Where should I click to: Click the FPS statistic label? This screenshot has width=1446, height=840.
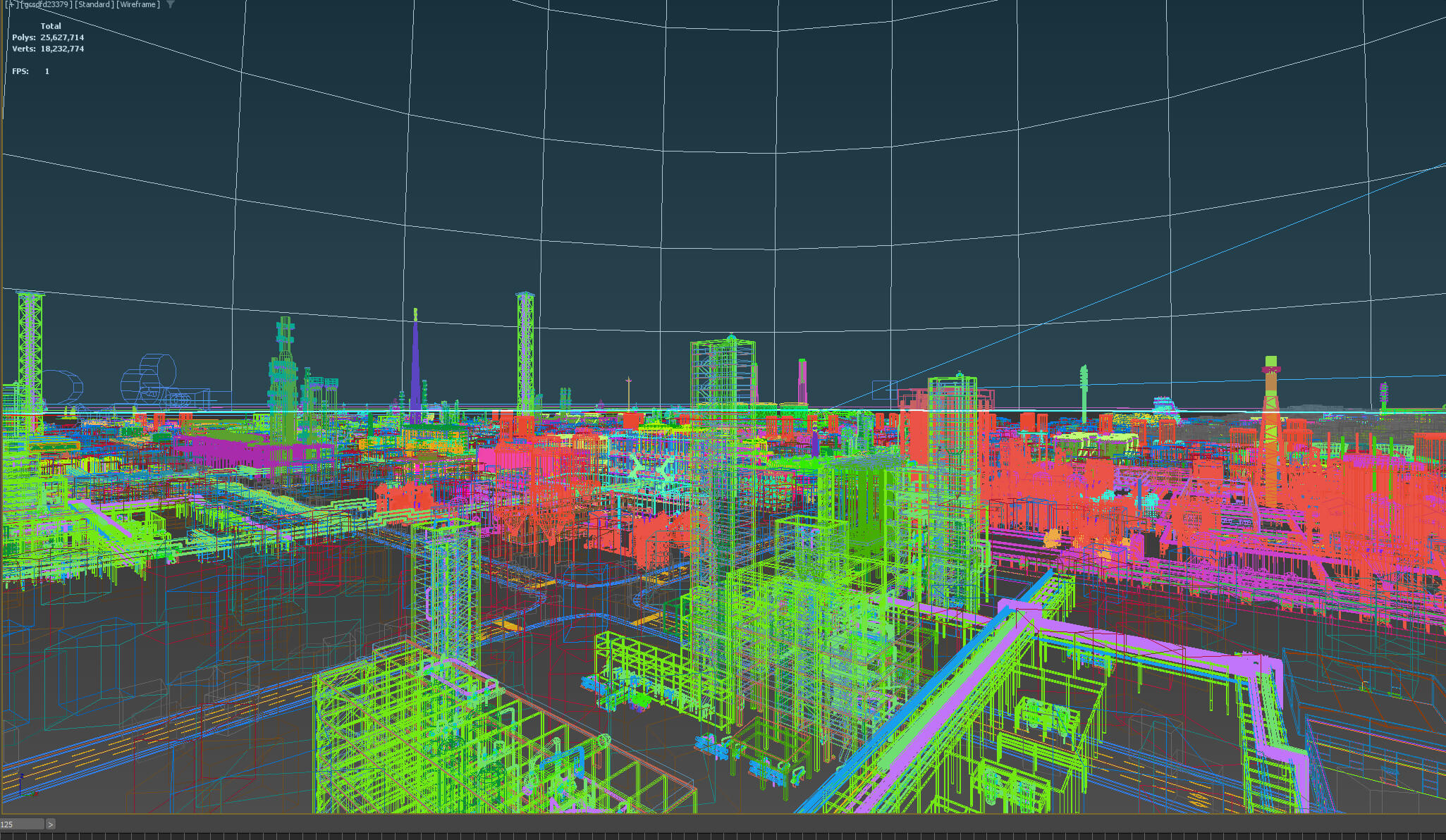(20, 71)
